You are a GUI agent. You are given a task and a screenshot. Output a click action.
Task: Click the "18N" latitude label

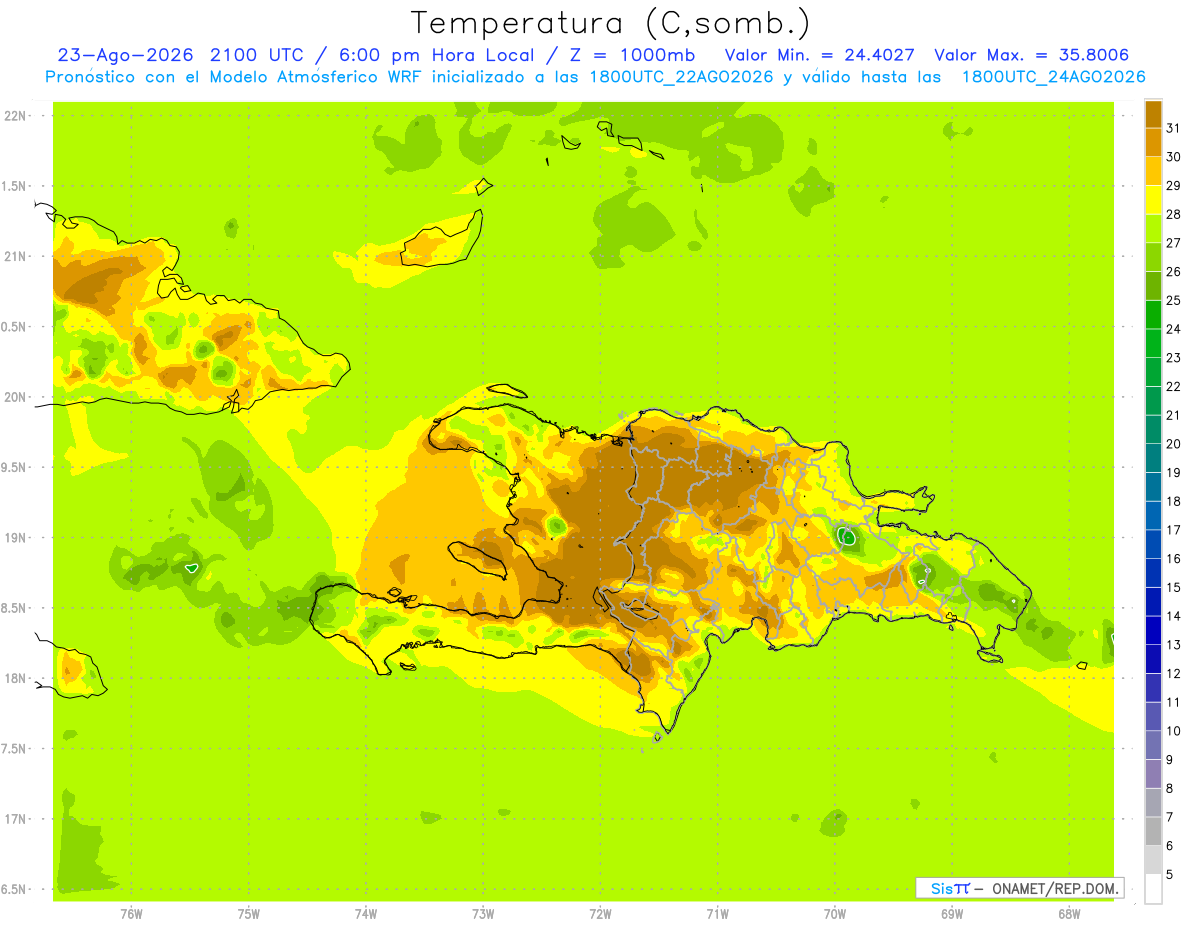pyautogui.click(x=15, y=678)
